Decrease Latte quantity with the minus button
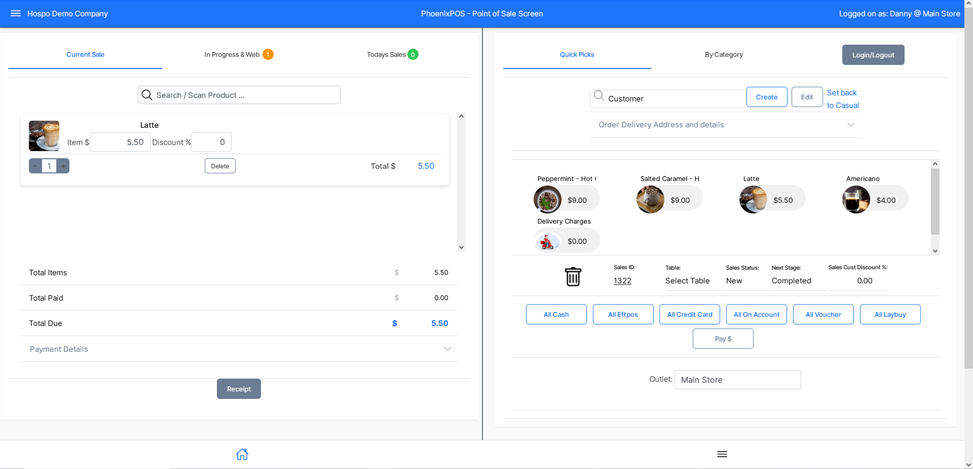Screen dimensions: 973x469 point(35,166)
